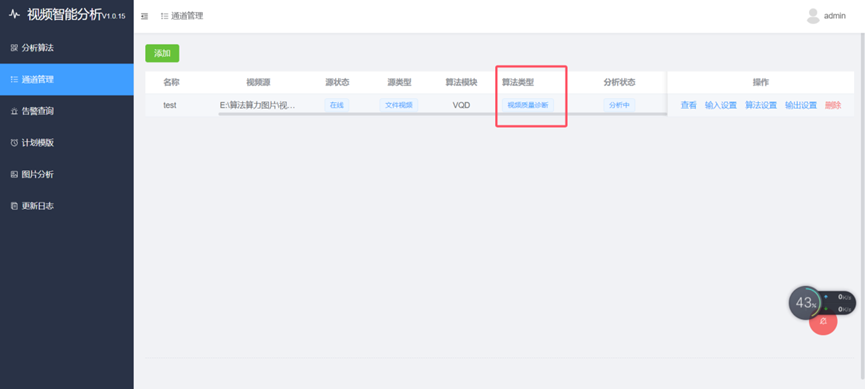Click the admin user avatar icon
Viewport: 865px width, 389px height.
813,16
